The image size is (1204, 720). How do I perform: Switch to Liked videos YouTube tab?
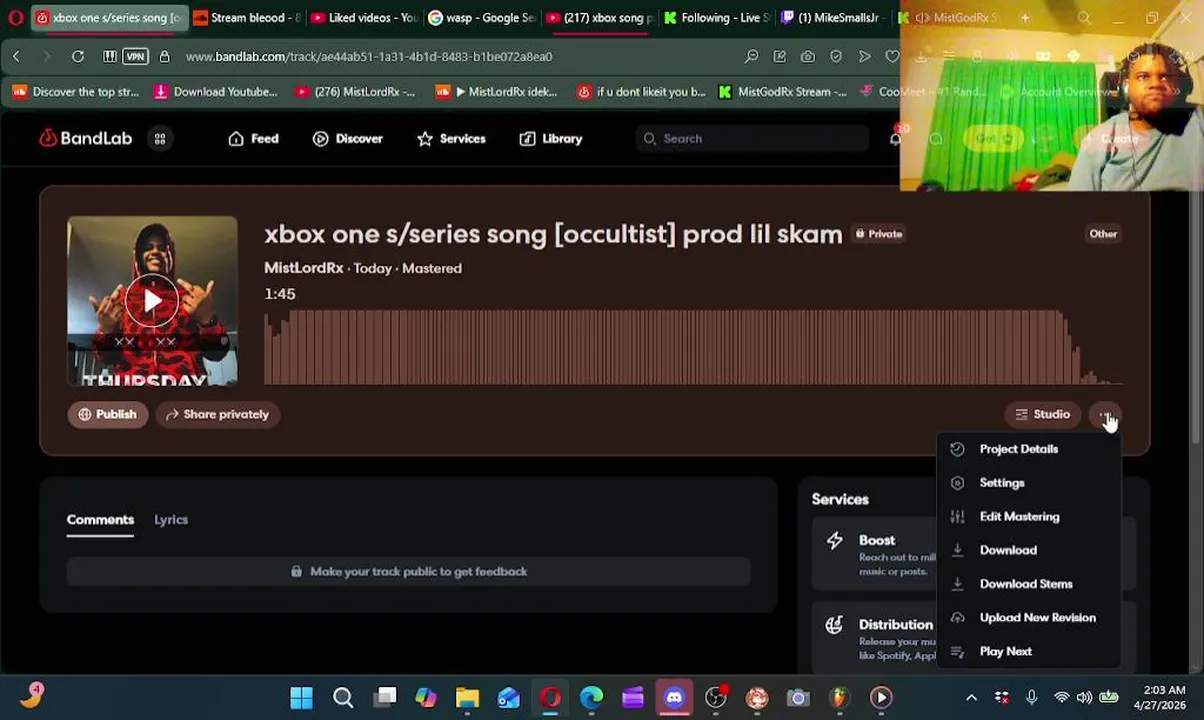pyautogui.click(x=364, y=17)
